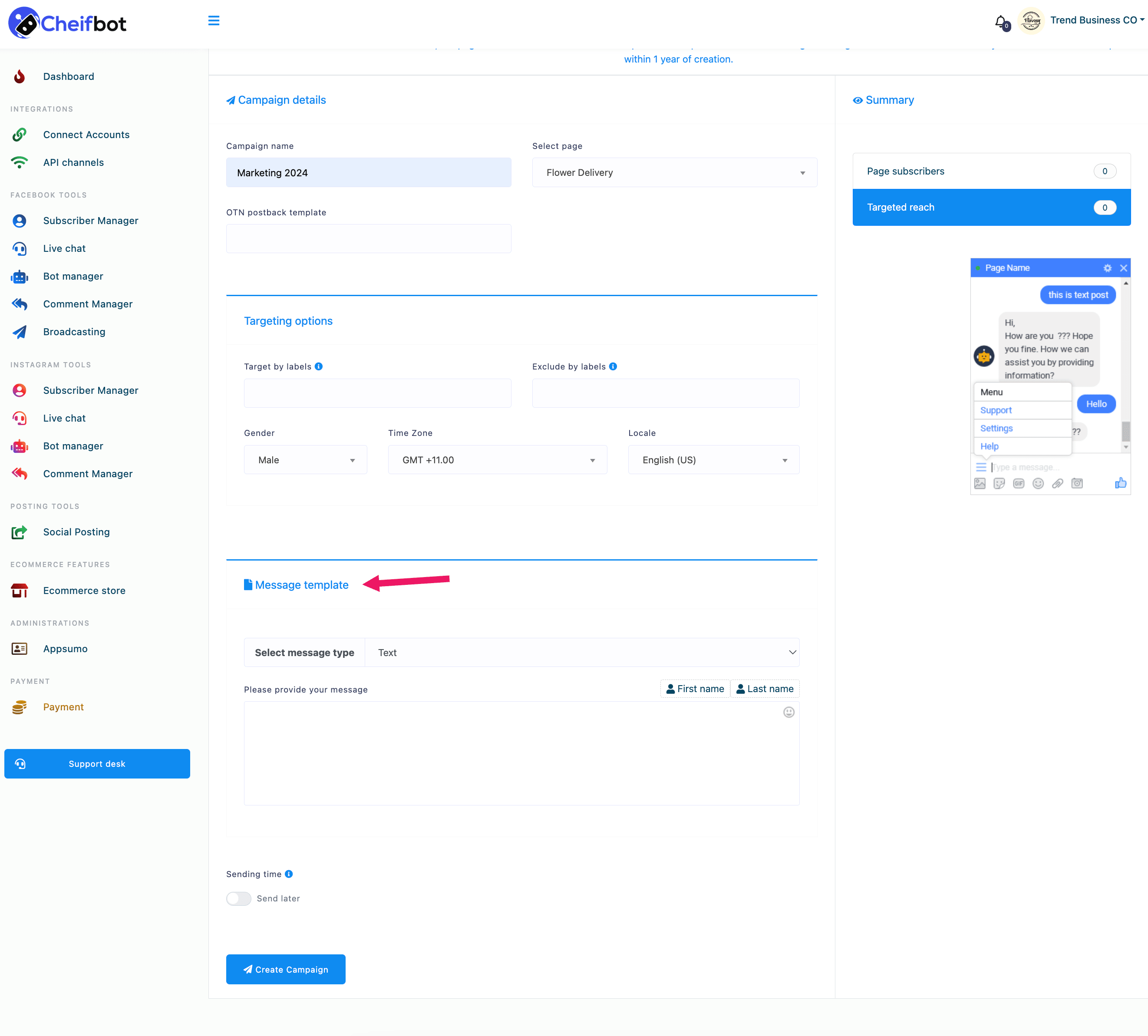Select the Ecommerce Store icon

pyautogui.click(x=20, y=590)
